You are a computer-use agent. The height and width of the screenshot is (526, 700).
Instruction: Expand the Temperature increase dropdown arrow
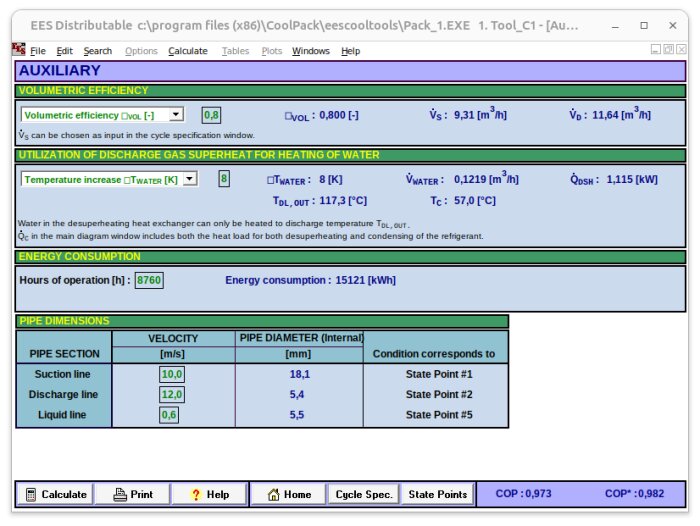(190, 179)
